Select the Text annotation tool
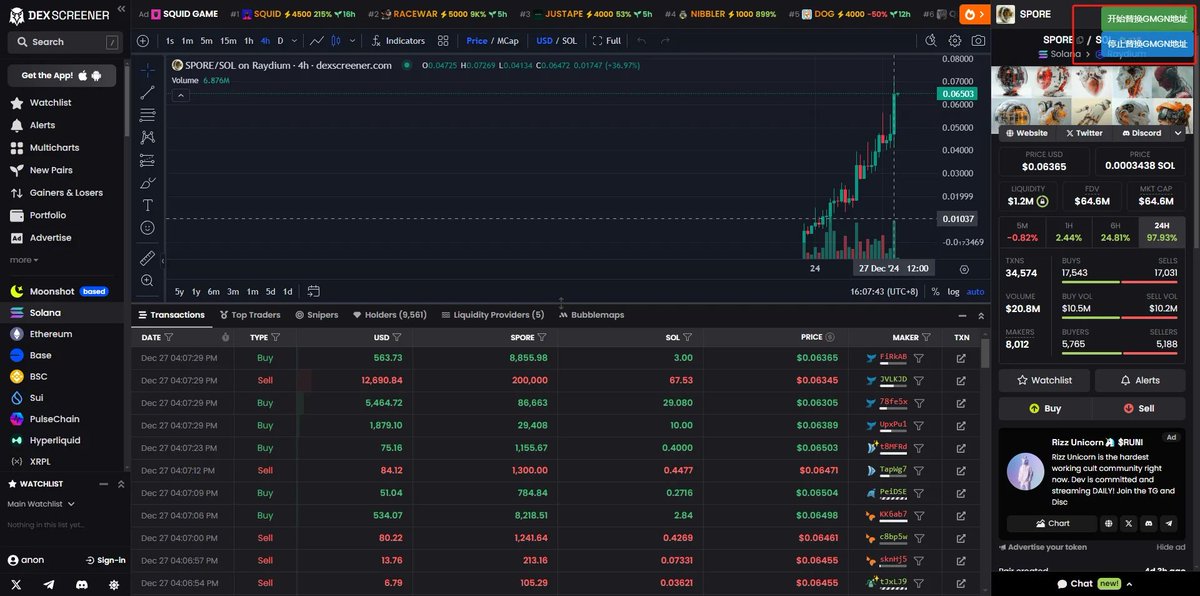 coord(147,205)
